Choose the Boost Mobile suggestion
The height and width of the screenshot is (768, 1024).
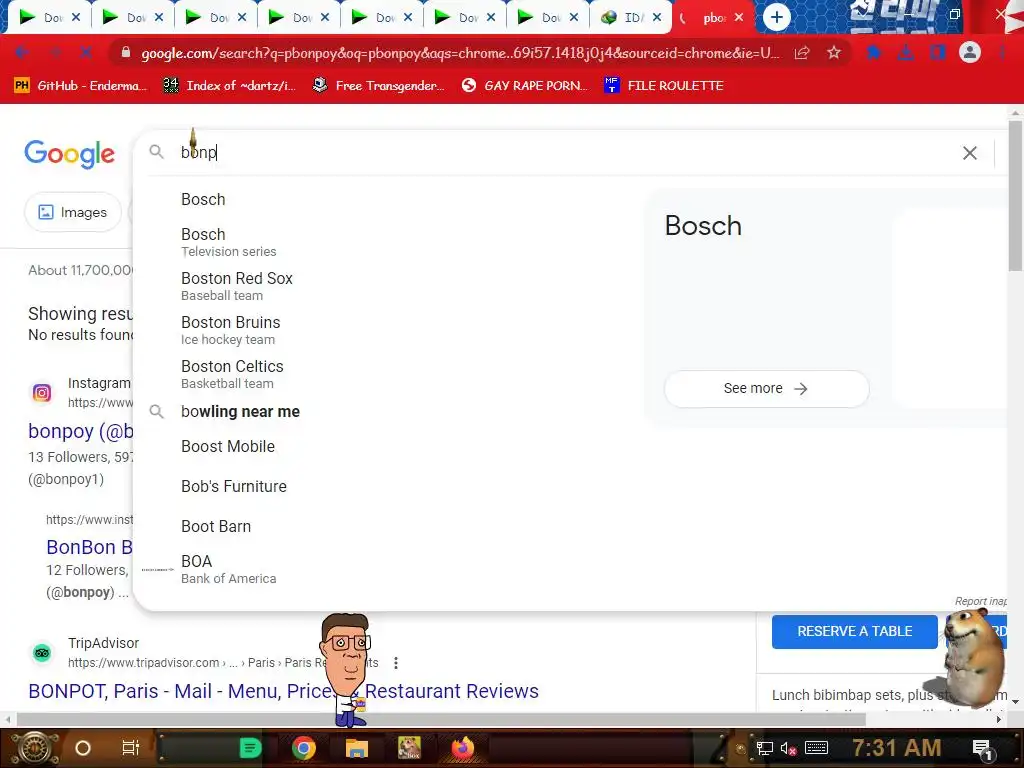[228, 447]
